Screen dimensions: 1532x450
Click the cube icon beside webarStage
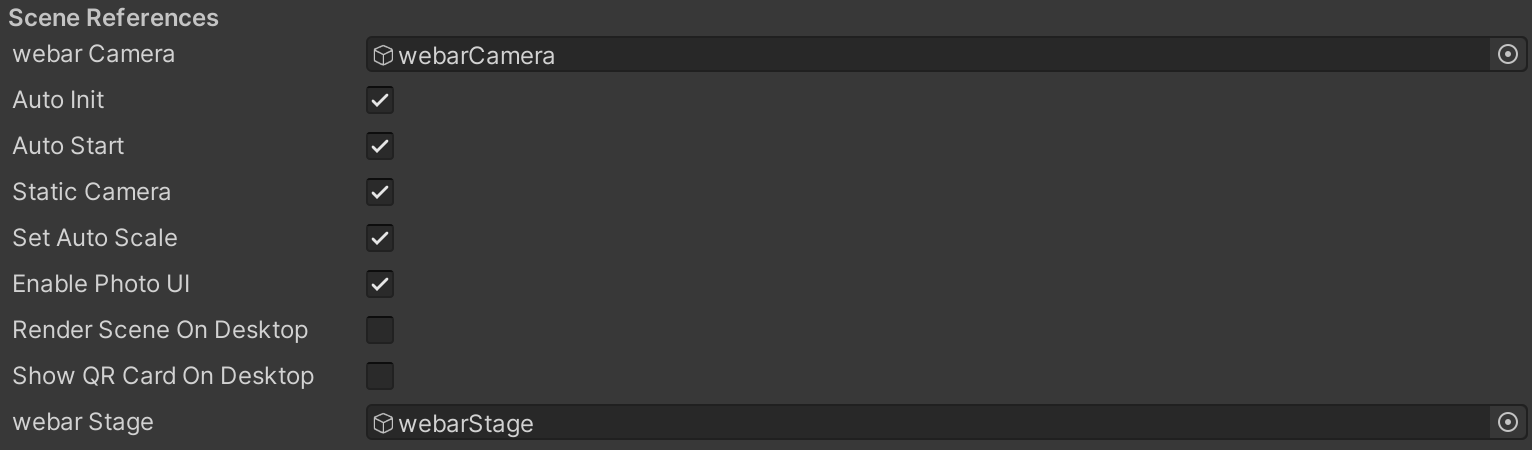[382, 423]
